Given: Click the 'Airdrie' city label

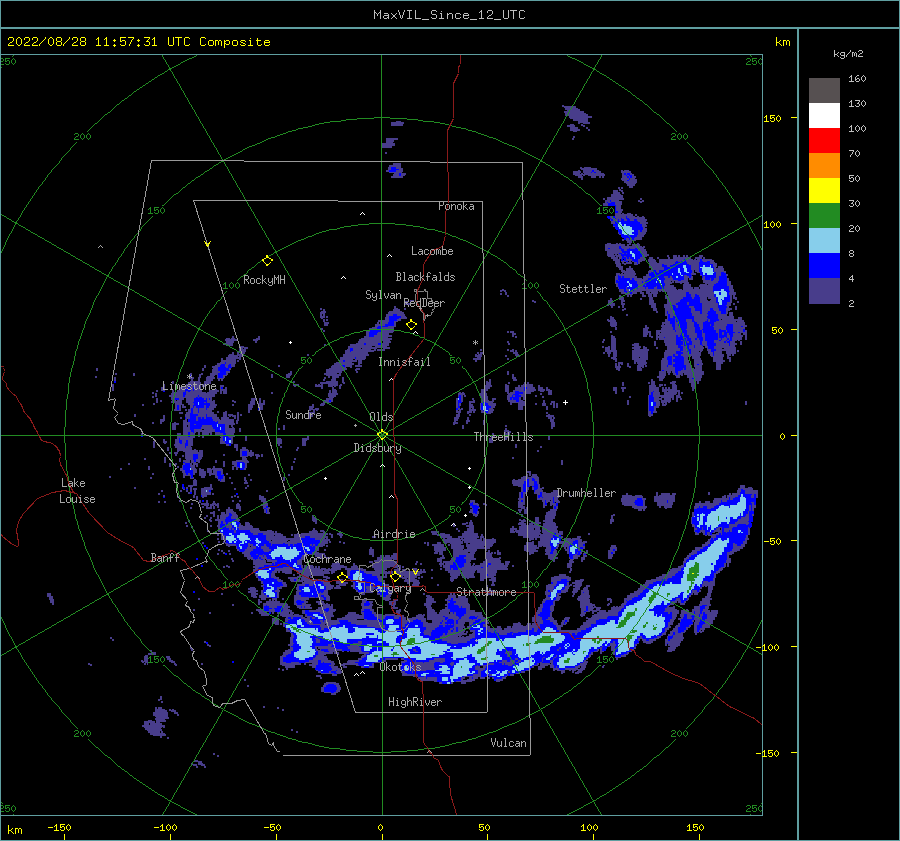Looking at the screenshot, I should click(x=394, y=534).
